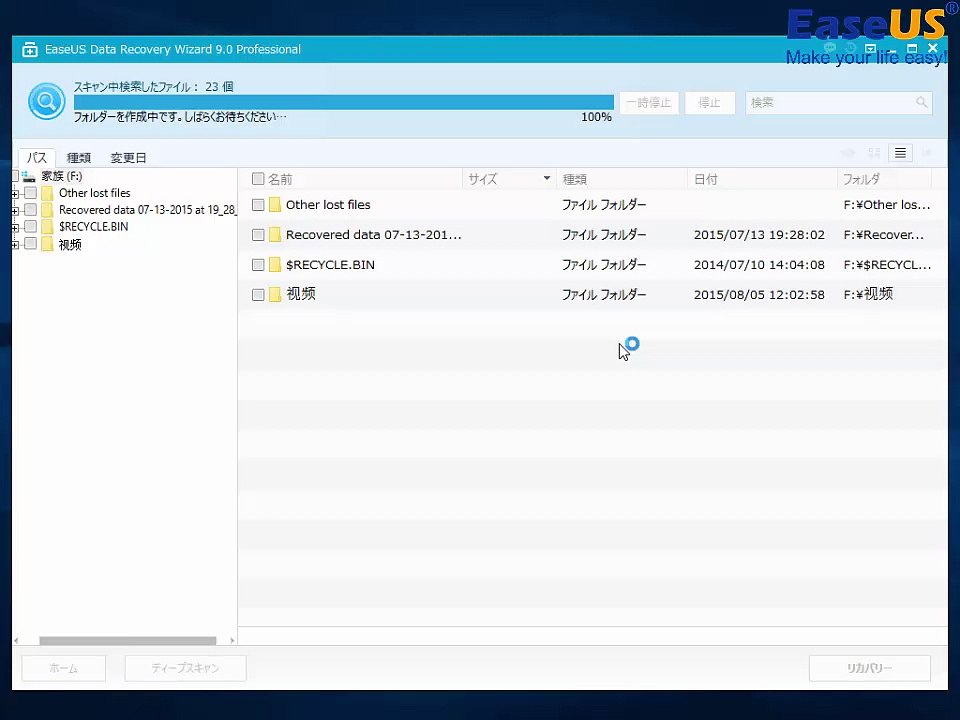
Task: Click the Other lost files folder icon in the list
Action: [275, 204]
